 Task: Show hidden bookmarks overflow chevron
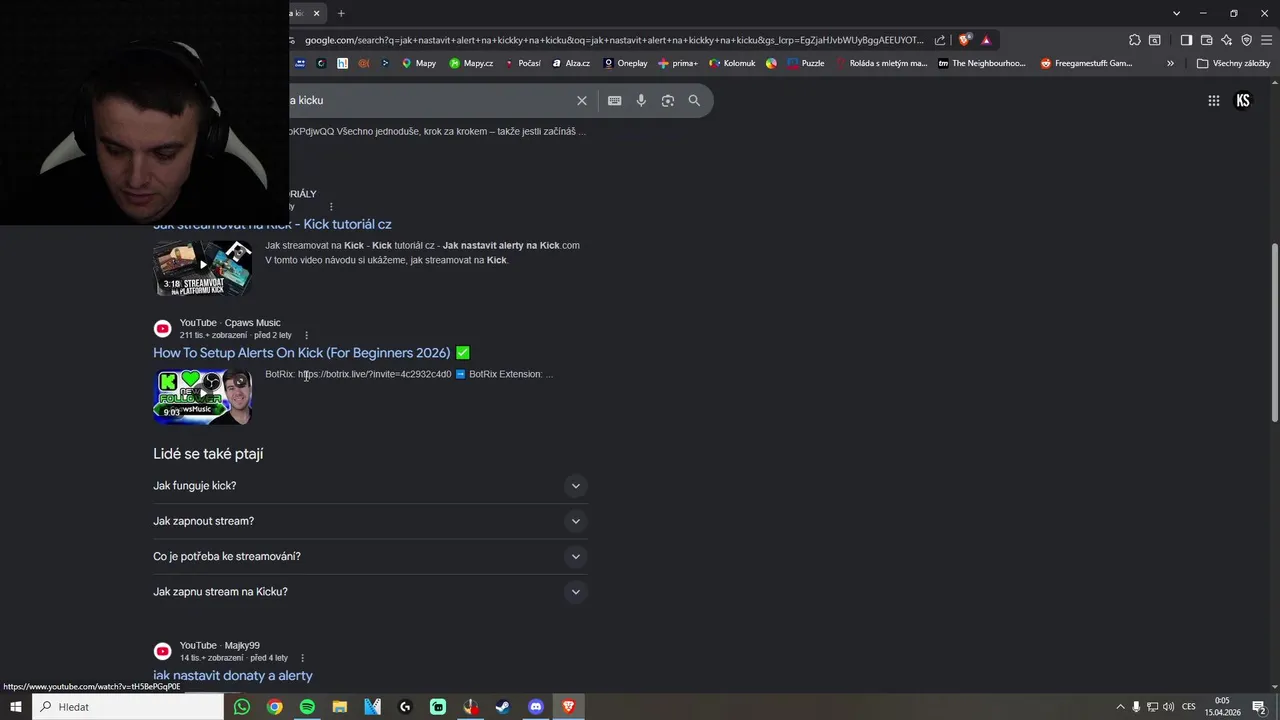point(1170,63)
